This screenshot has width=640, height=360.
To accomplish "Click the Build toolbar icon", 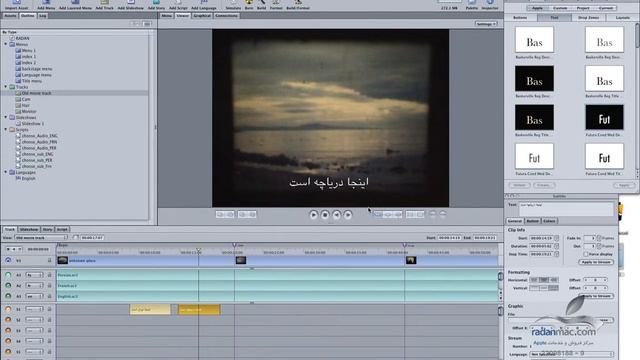I will point(262,3).
